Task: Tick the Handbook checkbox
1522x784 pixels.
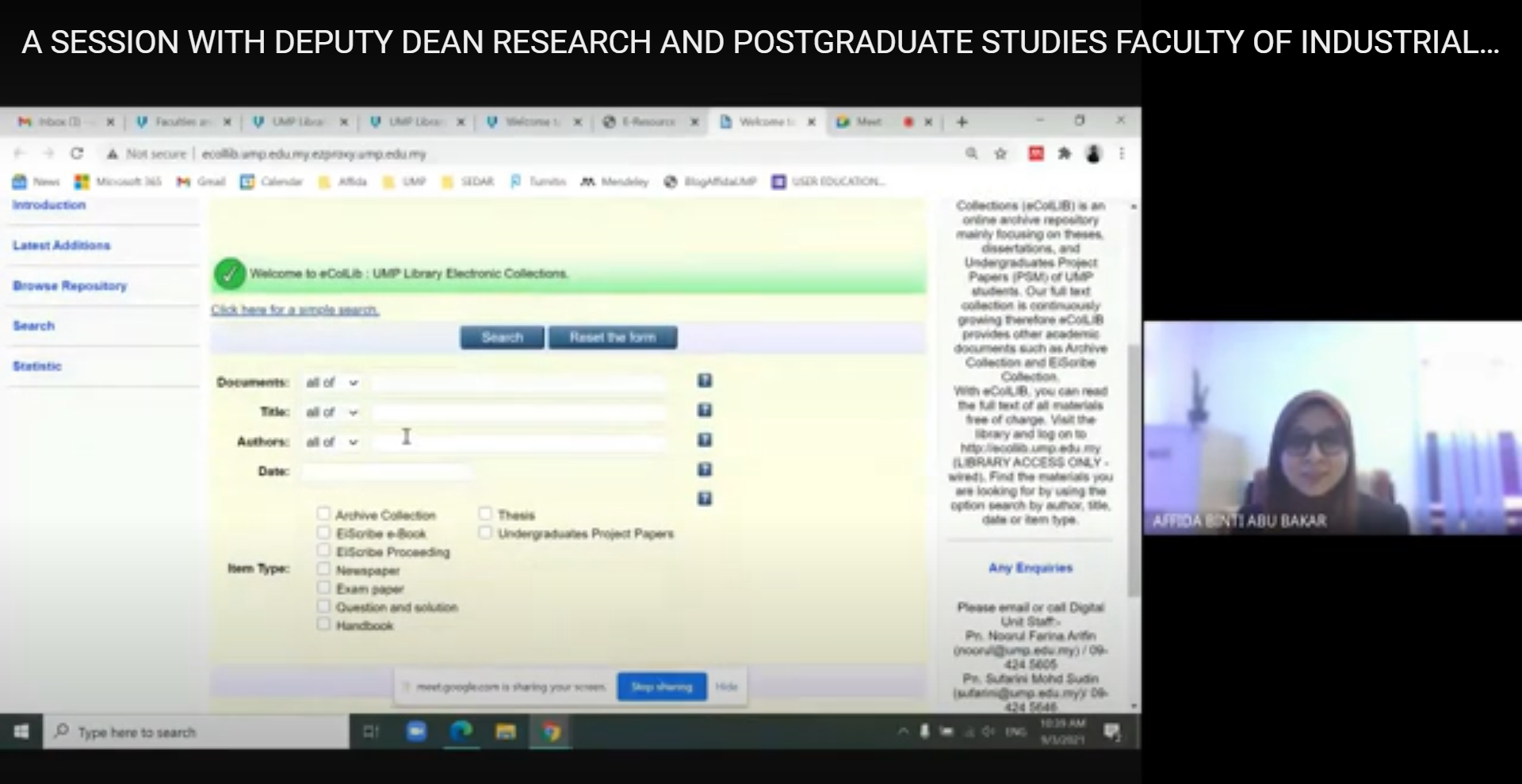Action: (x=323, y=624)
